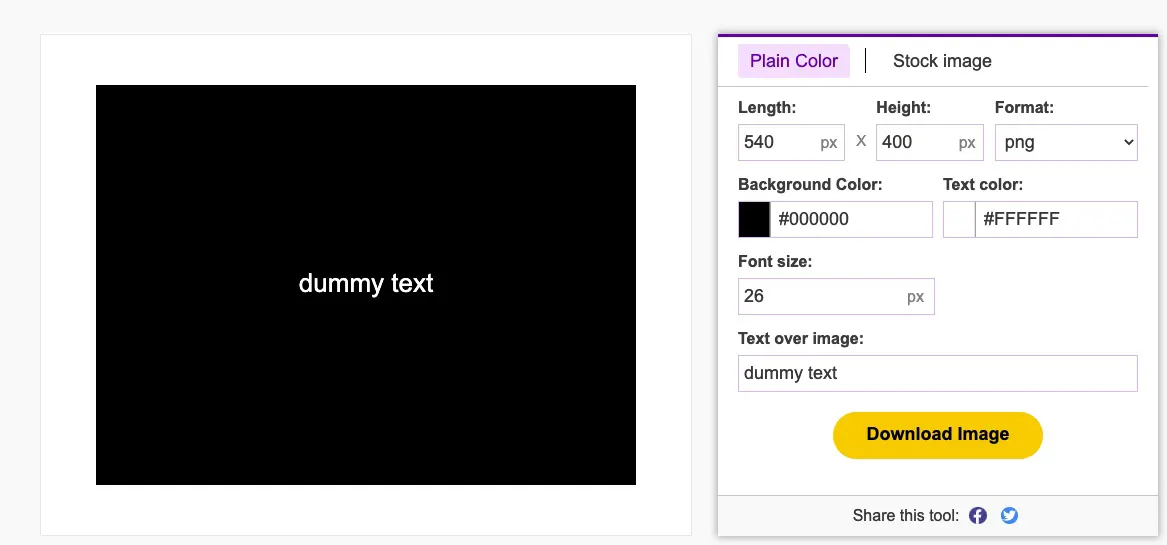Screen dimensions: 1167x545
Task: Click the Download Image button
Action: pos(938,435)
